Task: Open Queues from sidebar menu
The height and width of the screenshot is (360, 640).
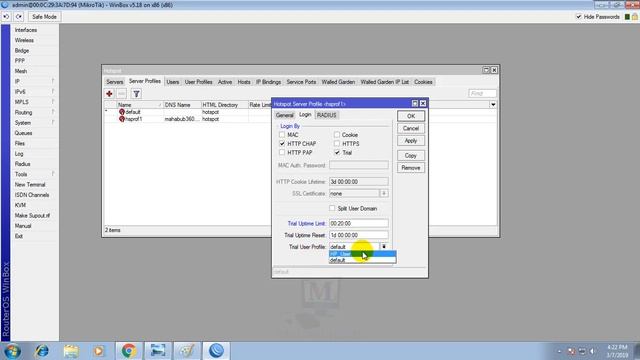Action: click(x=23, y=133)
